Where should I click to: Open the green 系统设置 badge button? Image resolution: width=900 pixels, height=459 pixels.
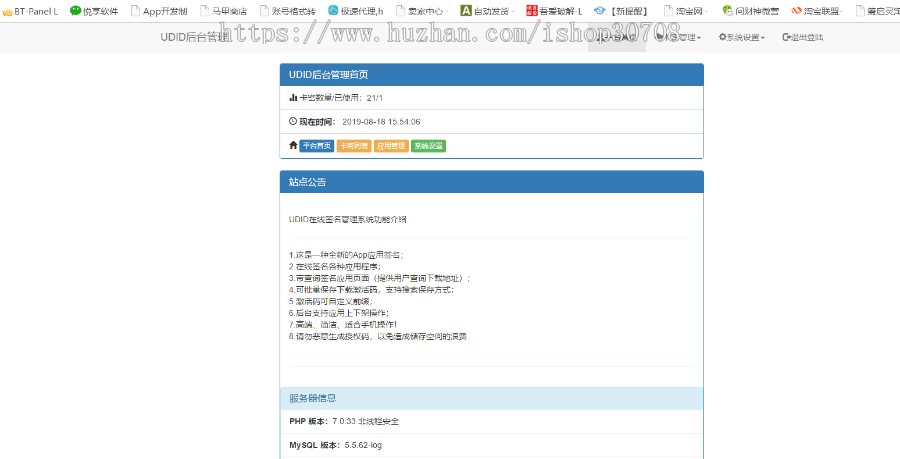pos(428,146)
